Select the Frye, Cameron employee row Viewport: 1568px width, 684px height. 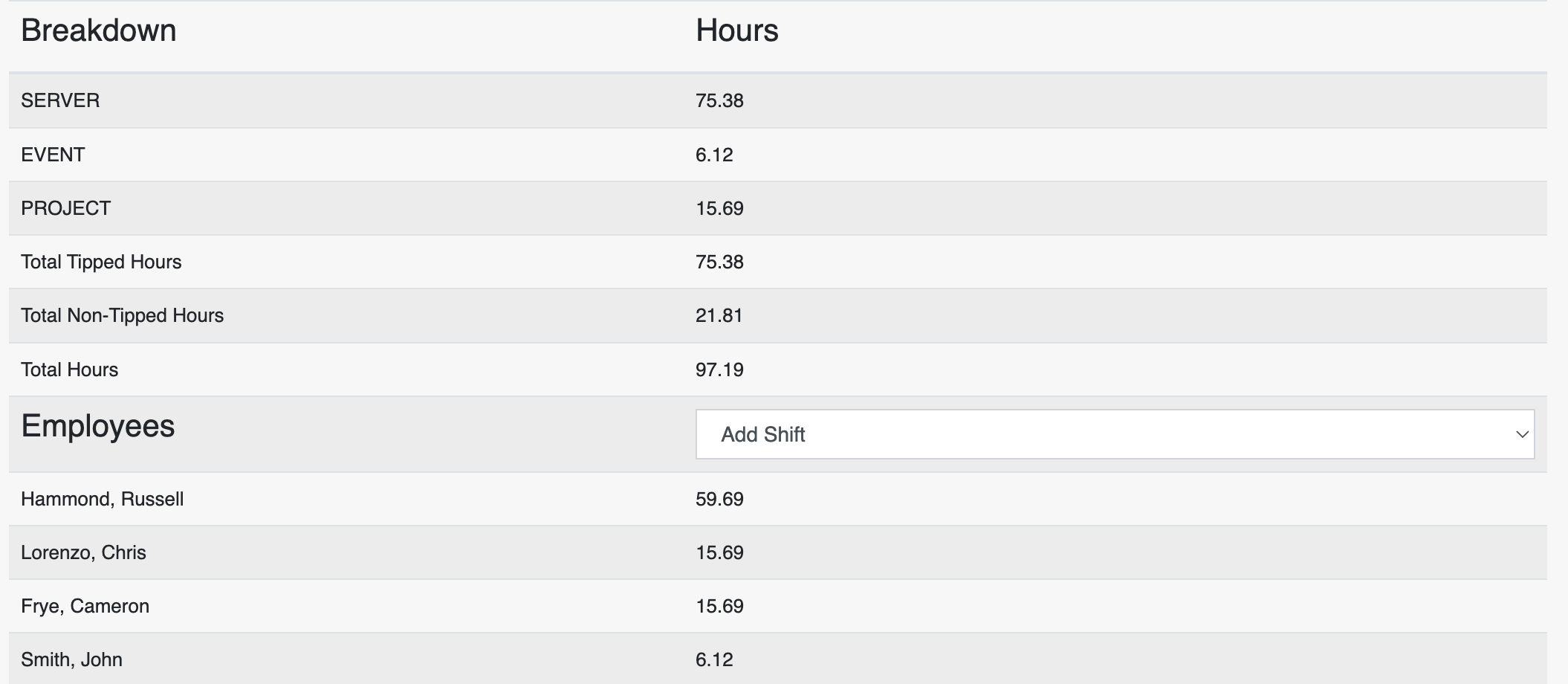pyautogui.click(x=778, y=606)
